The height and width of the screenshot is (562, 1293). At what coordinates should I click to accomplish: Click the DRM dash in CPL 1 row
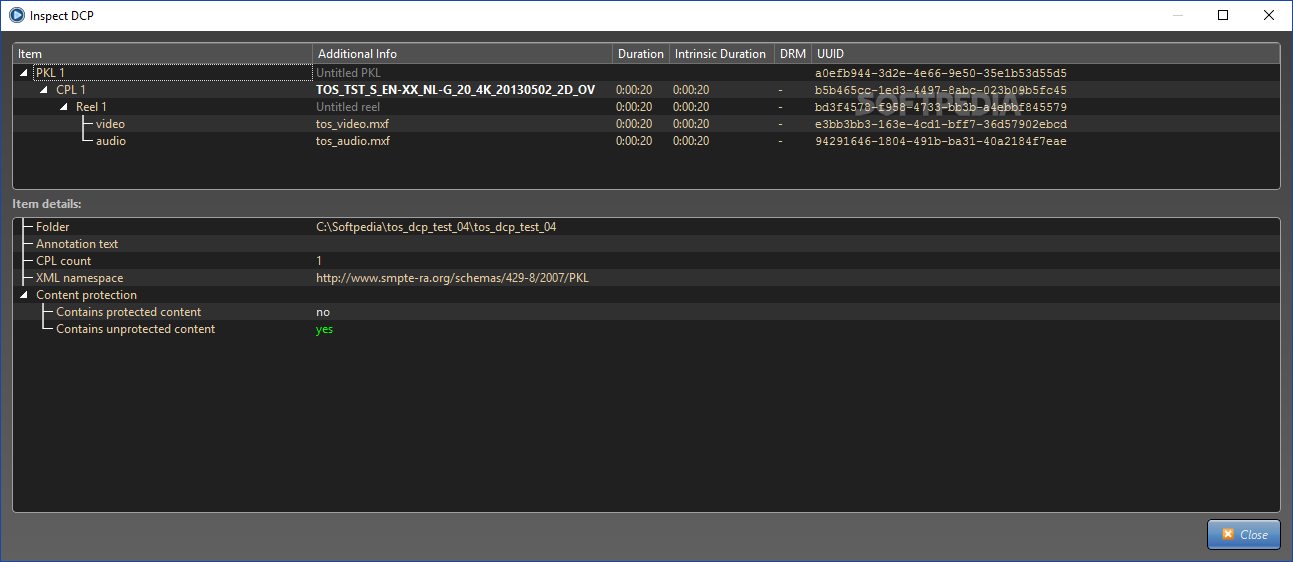tap(781, 90)
